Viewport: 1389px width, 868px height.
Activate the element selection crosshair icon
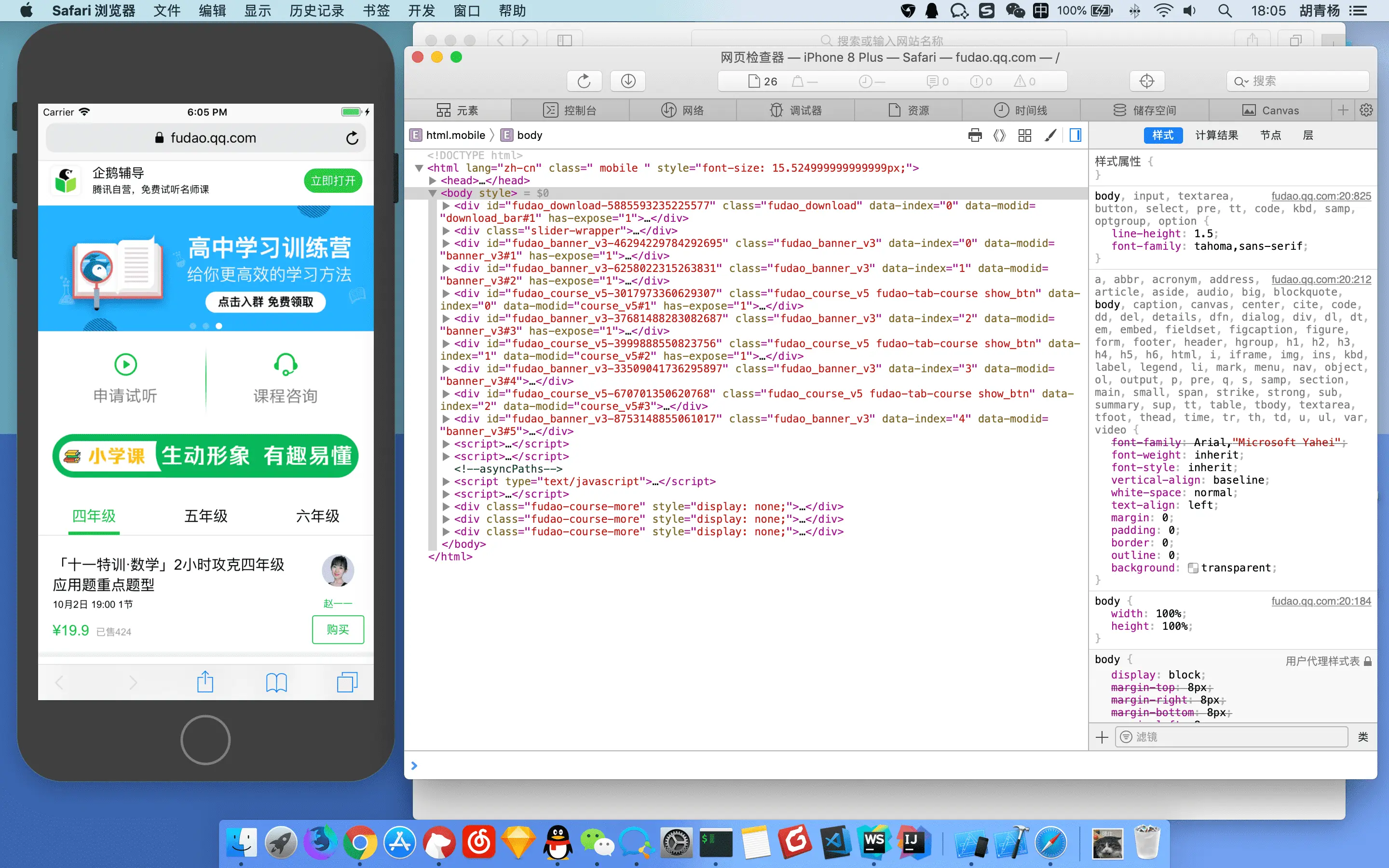point(1146,81)
